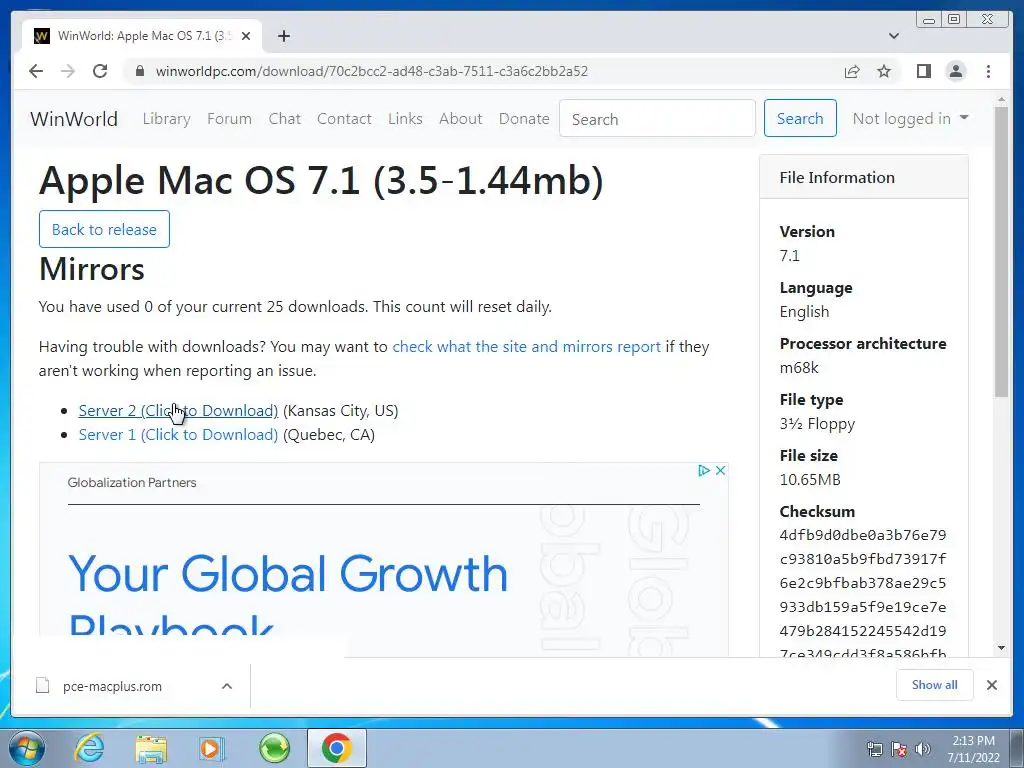The height and width of the screenshot is (768, 1024).
Task: Close the Globalization Partners ad
Action: pos(720,470)
